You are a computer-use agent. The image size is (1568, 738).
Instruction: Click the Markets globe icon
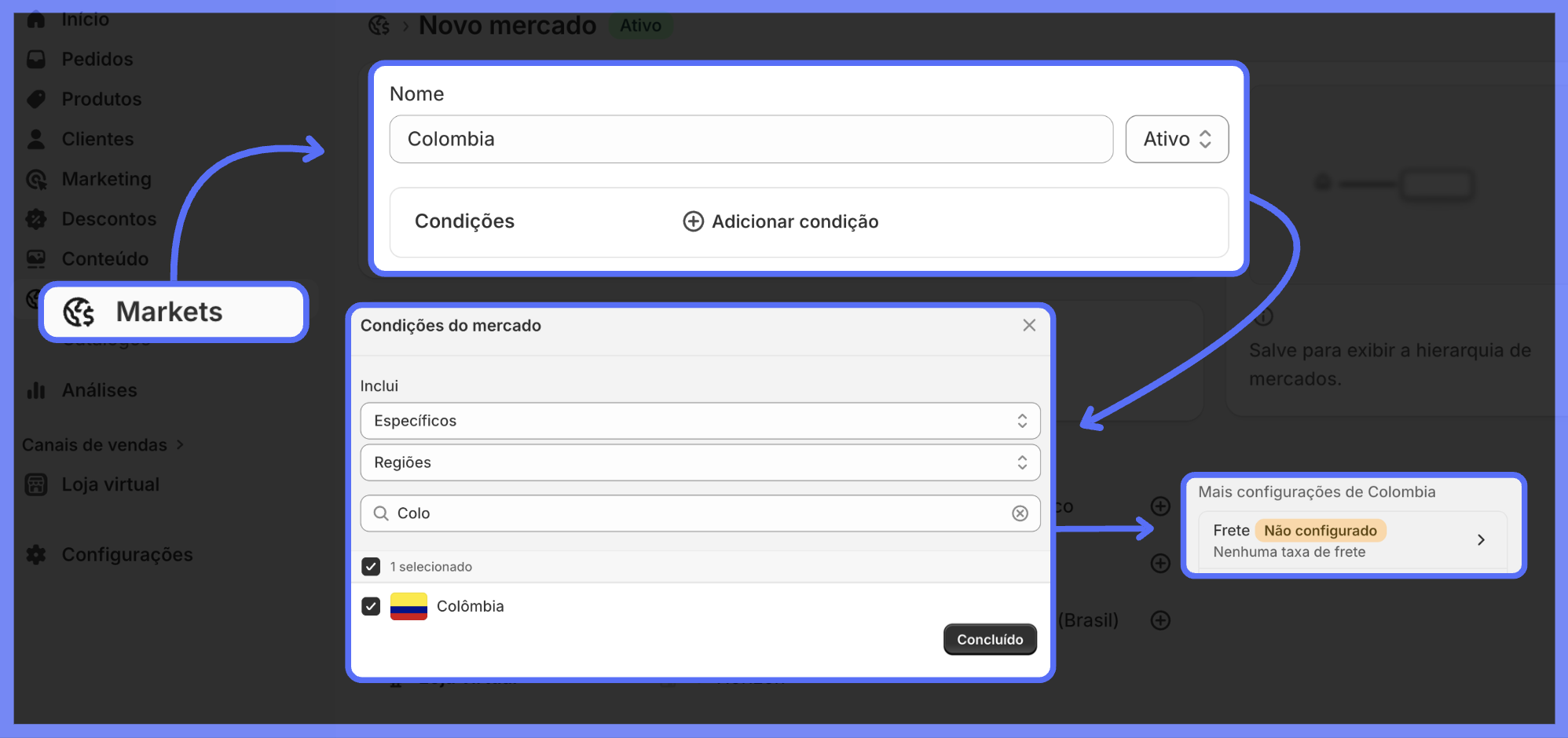[x=79, y=312]
